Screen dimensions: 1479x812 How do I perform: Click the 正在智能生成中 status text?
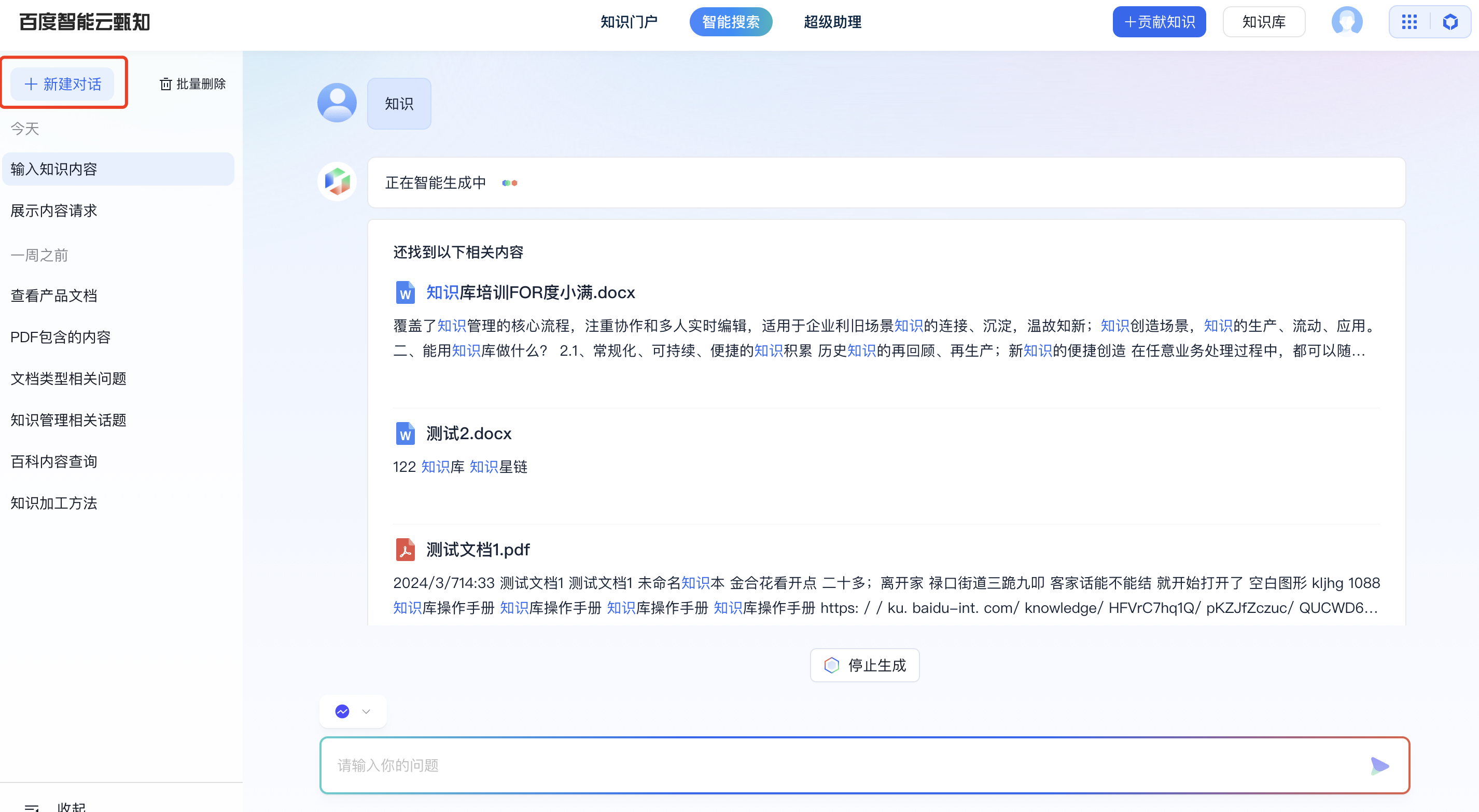435,183
